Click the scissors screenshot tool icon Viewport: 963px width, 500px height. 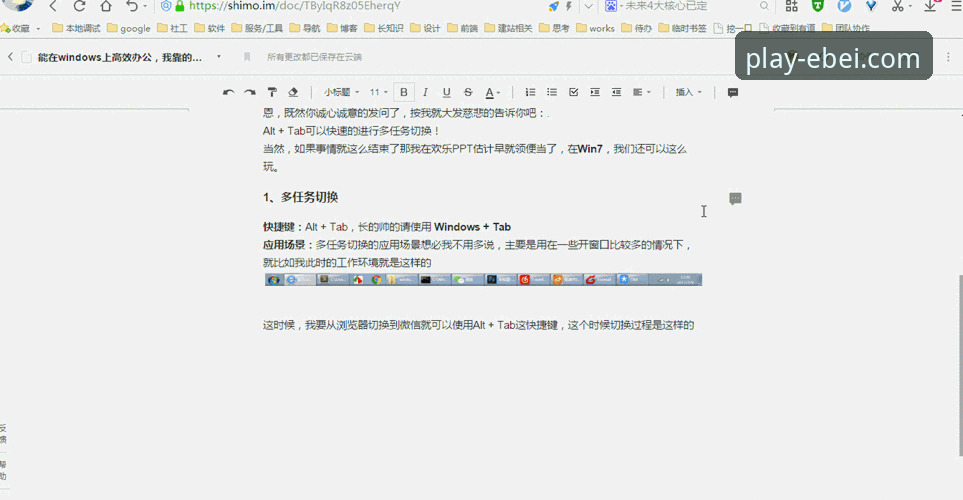tap(898, 6)
